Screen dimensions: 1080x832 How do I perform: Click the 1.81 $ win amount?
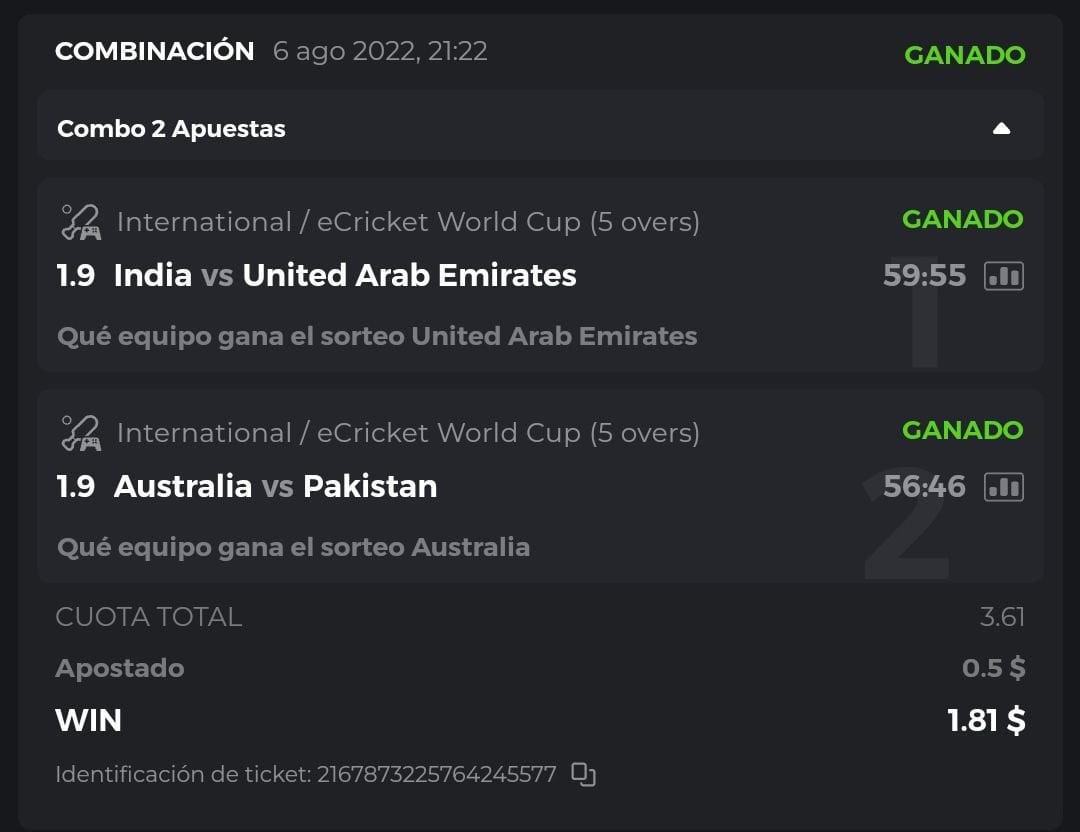pyautogui.click(x=986, y=720)
